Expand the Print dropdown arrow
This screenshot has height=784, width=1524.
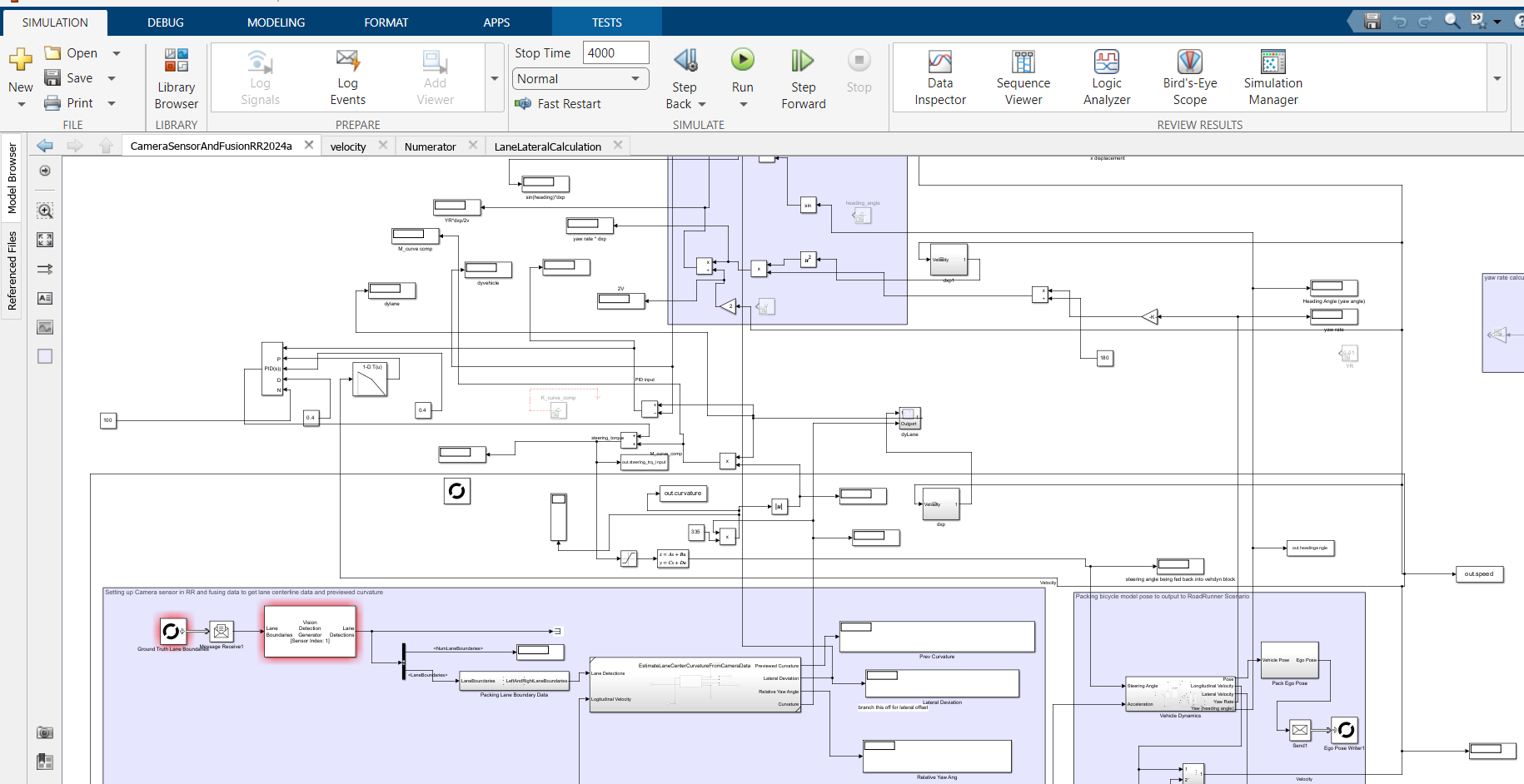(112, 103)
